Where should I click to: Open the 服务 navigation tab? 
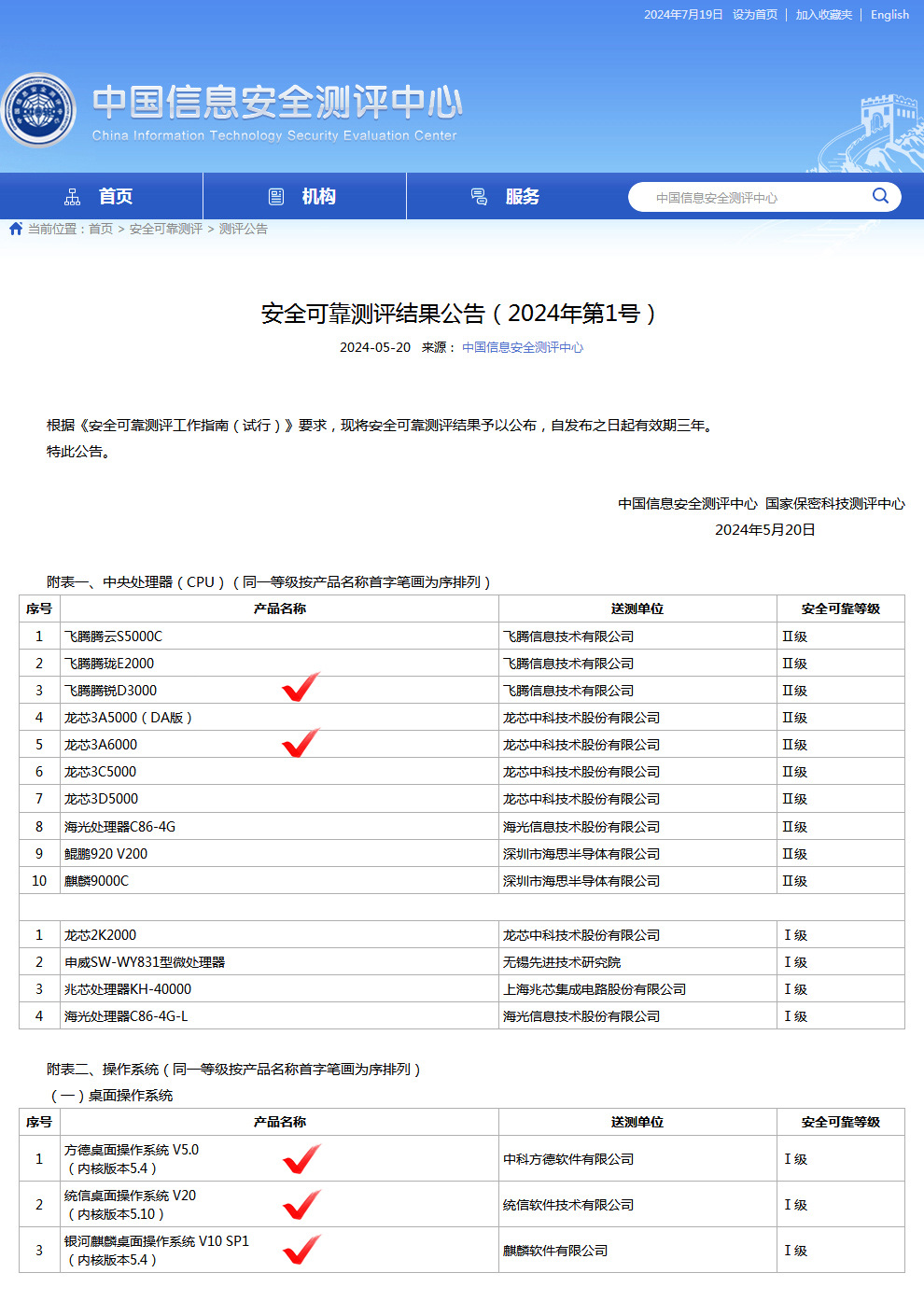click(508, 196)
